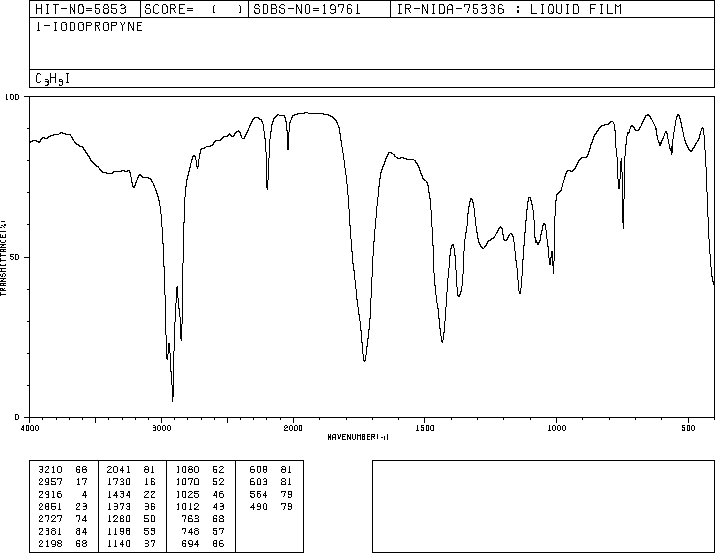Image resolution: width=715 pixels, height=553 pixels.
Task: Click the 1500 wavenumber axis label
Action: point(425,428)
